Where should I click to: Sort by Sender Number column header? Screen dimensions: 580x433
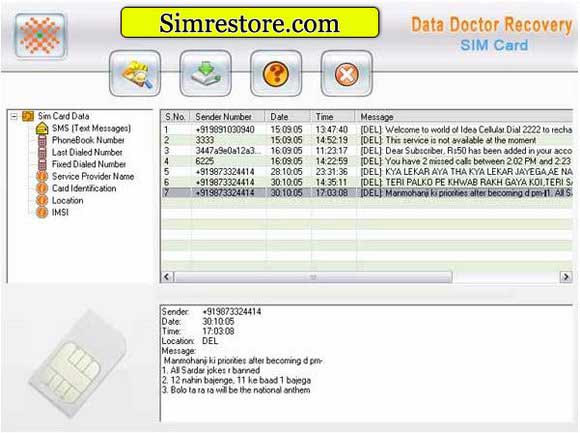tap(227, 117)
